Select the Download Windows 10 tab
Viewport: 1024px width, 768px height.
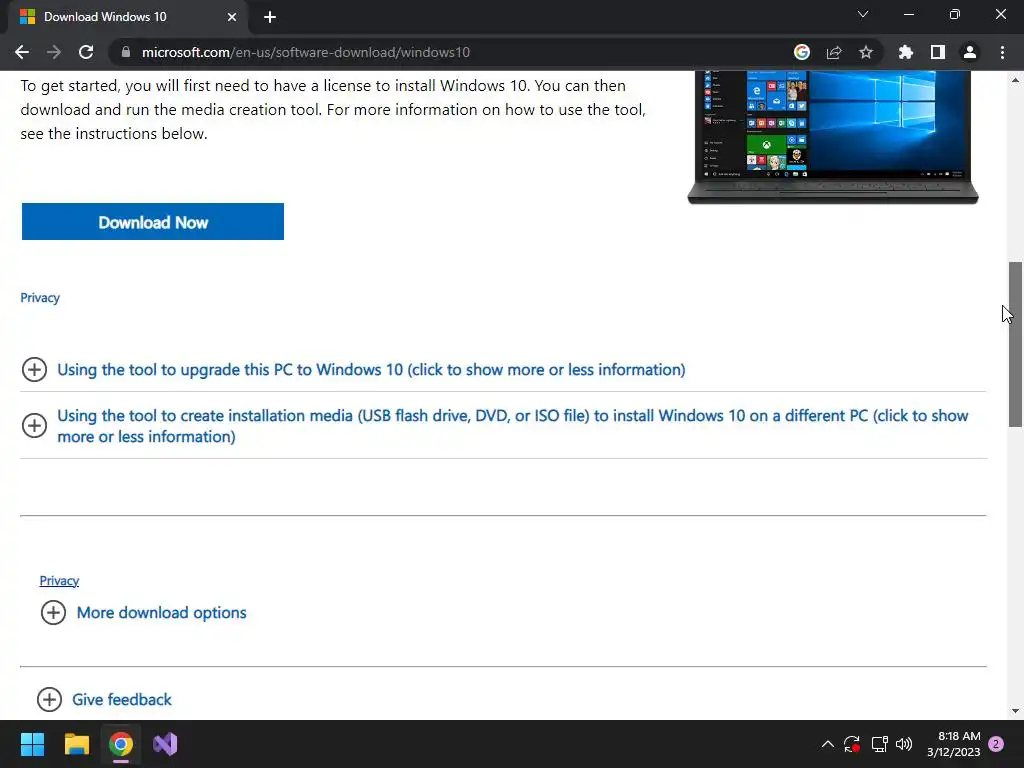[x=127, y=17]
